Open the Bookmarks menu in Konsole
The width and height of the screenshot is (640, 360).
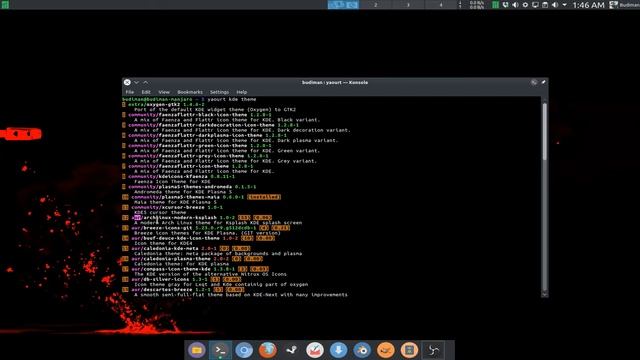(x=190, y=92)
